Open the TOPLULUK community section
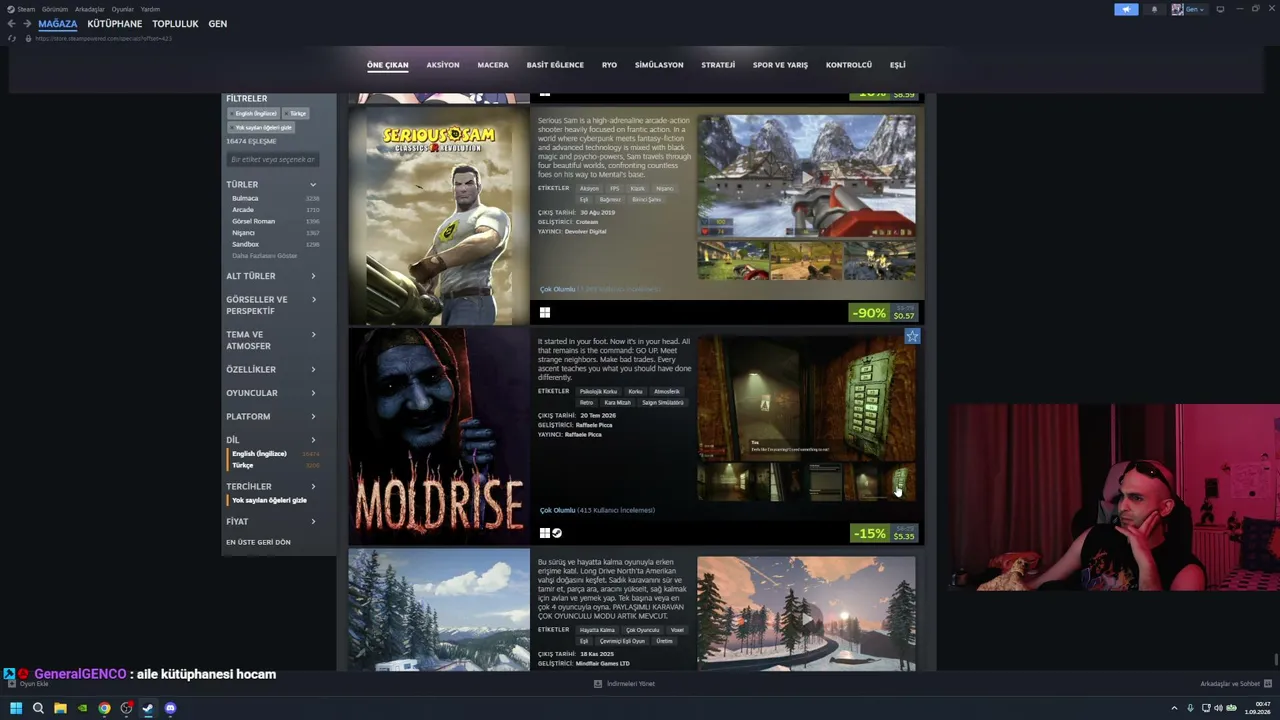This screenshot has width=1280, height=720. (x=175, y=24)
